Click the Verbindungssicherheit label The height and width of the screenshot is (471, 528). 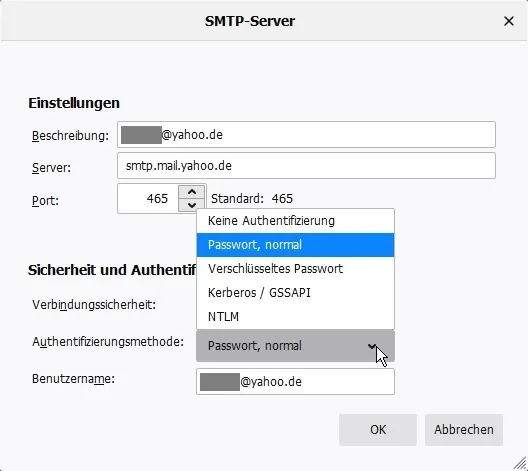tap(94, 305)
